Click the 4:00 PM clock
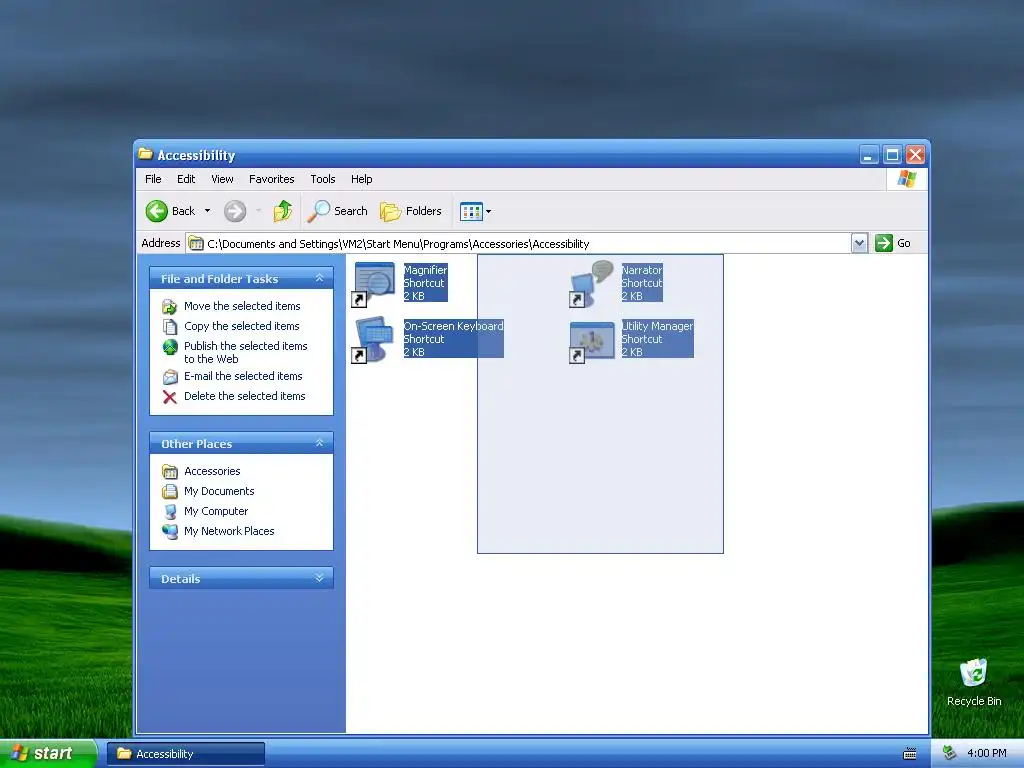Viewport: 1024px width, 768px height. coord(987,753)
